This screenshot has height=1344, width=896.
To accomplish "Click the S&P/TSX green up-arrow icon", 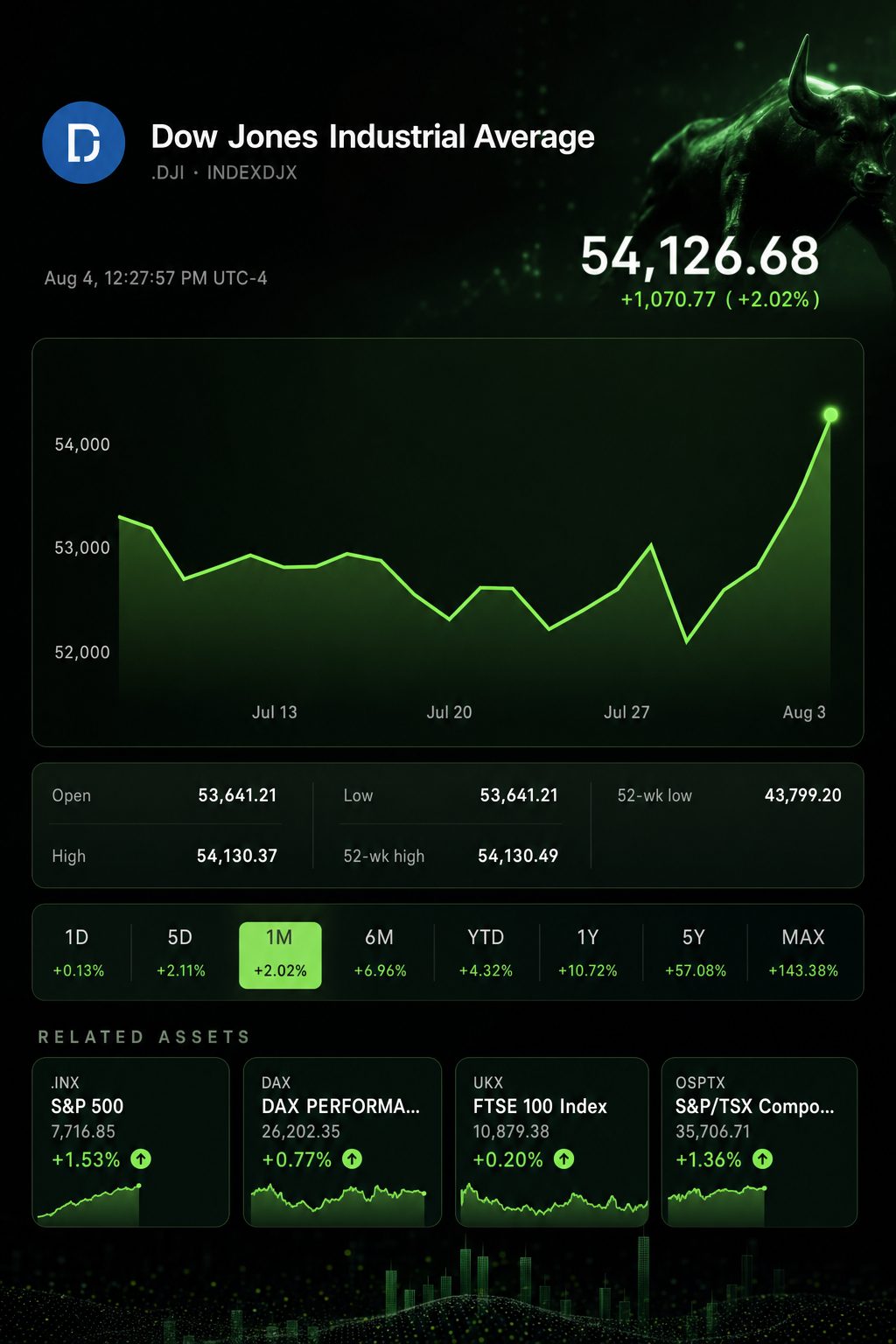I will [763, 1159].
